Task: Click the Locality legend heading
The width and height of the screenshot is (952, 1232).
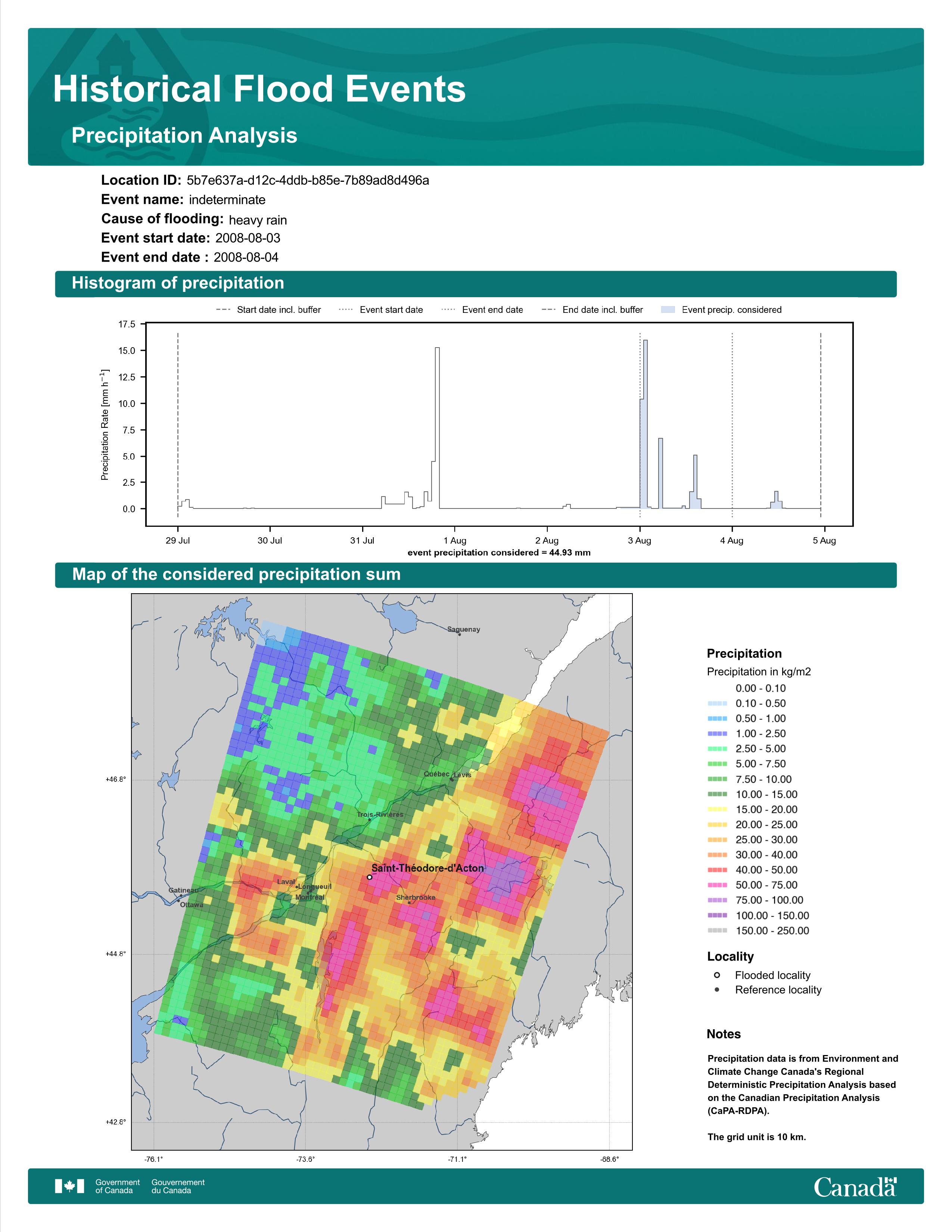Action: tap(730, 956)
